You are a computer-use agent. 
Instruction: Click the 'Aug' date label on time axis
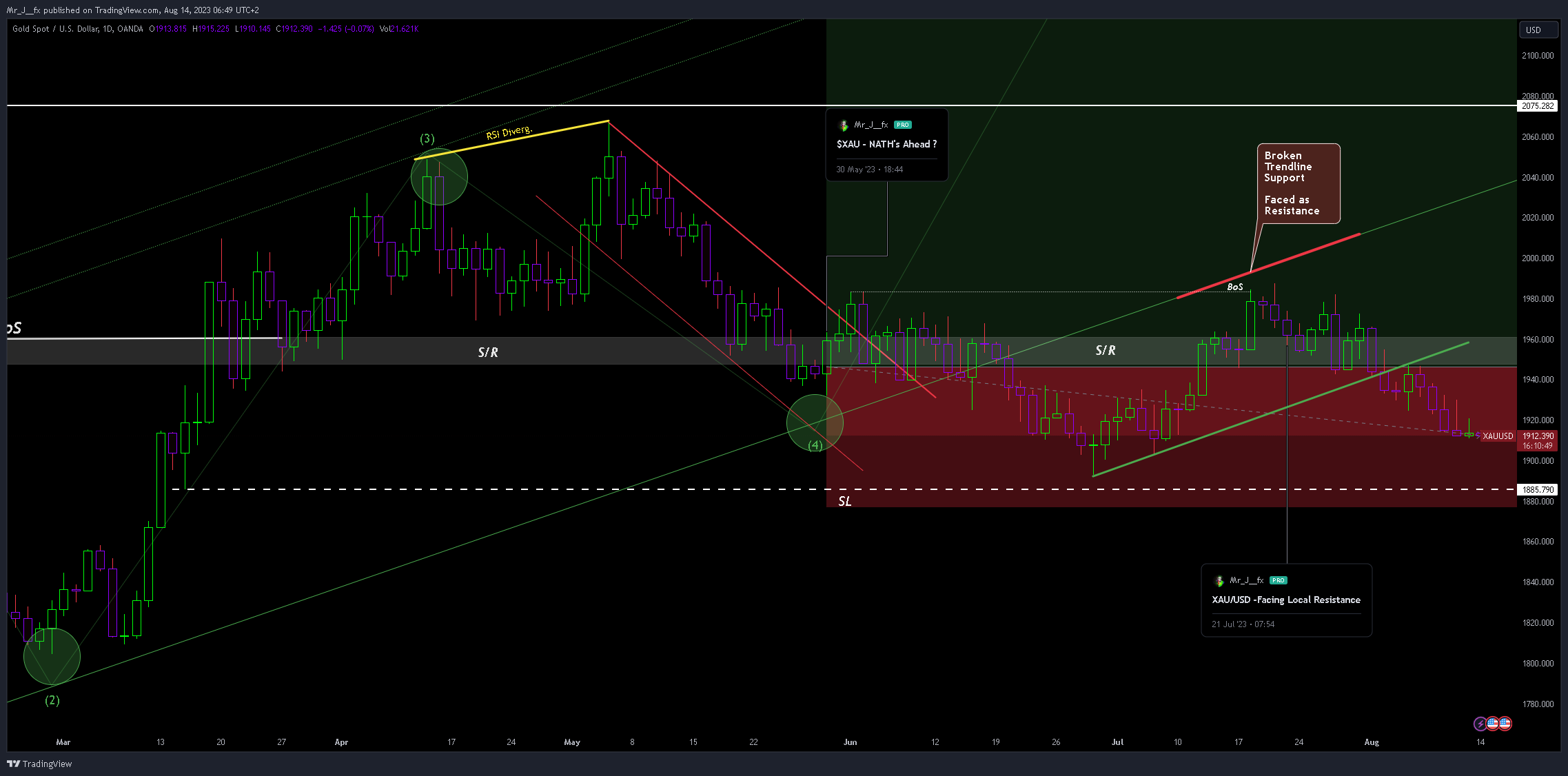(x=1372, y=742)
